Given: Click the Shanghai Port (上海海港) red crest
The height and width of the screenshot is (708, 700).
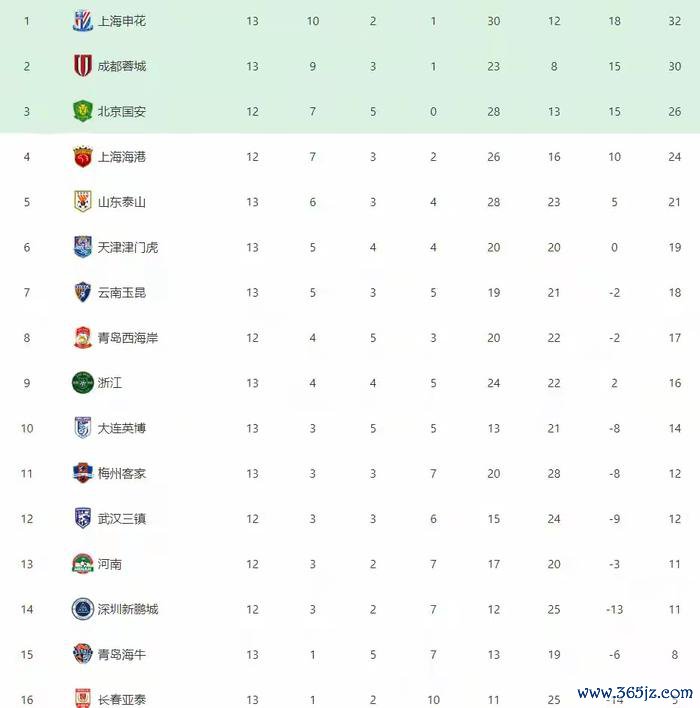Looking at the screenshot, I should point(83,157).
